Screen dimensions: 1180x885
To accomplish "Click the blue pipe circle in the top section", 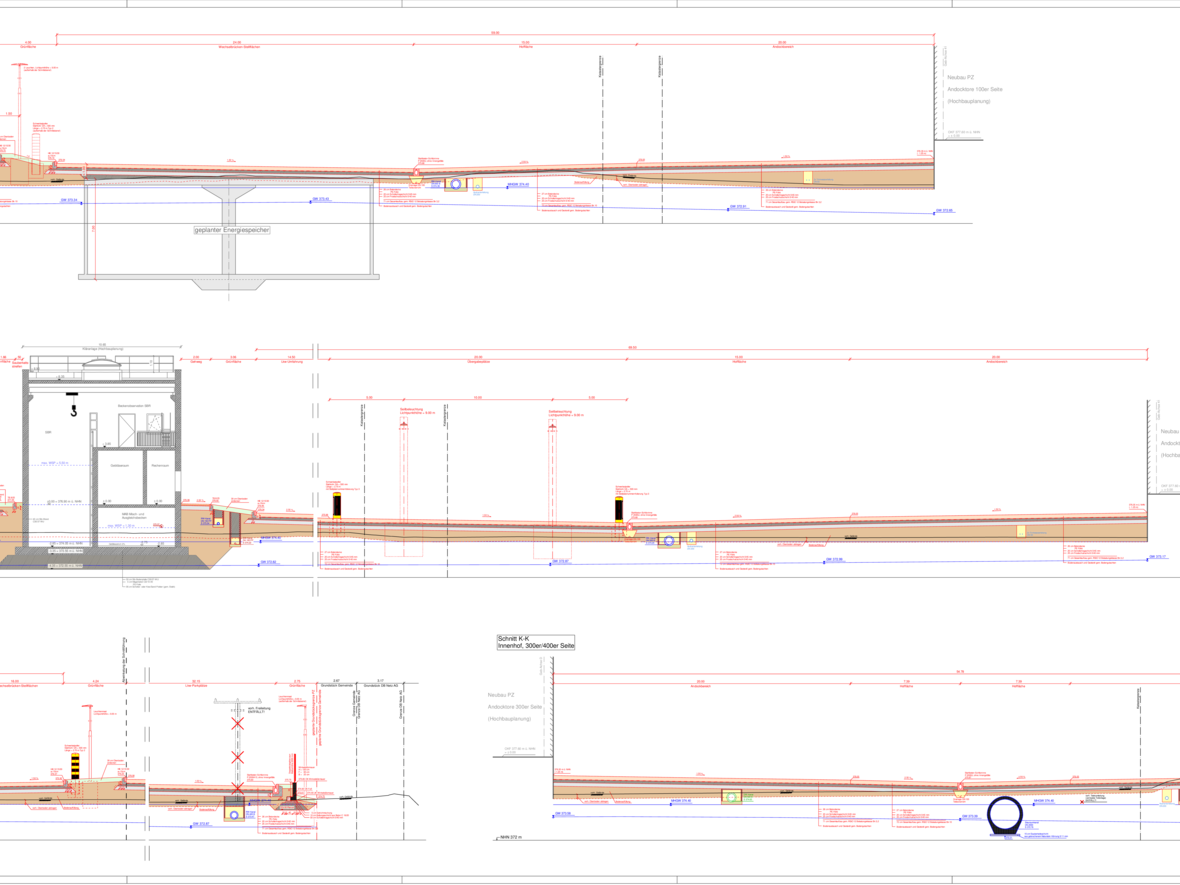I will 456,185.
